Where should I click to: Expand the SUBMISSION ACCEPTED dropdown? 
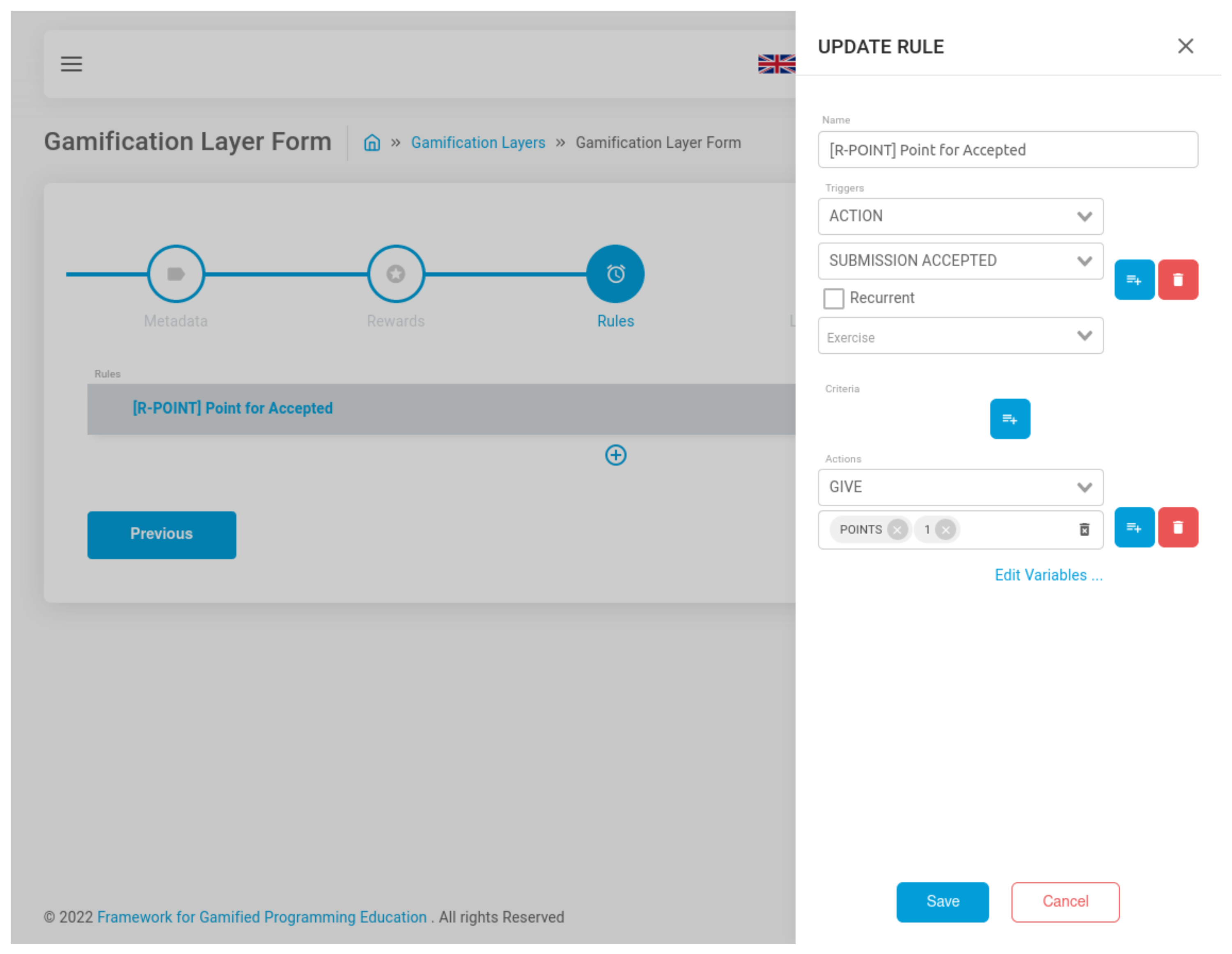pyautogui.click(x=960, y=261)
